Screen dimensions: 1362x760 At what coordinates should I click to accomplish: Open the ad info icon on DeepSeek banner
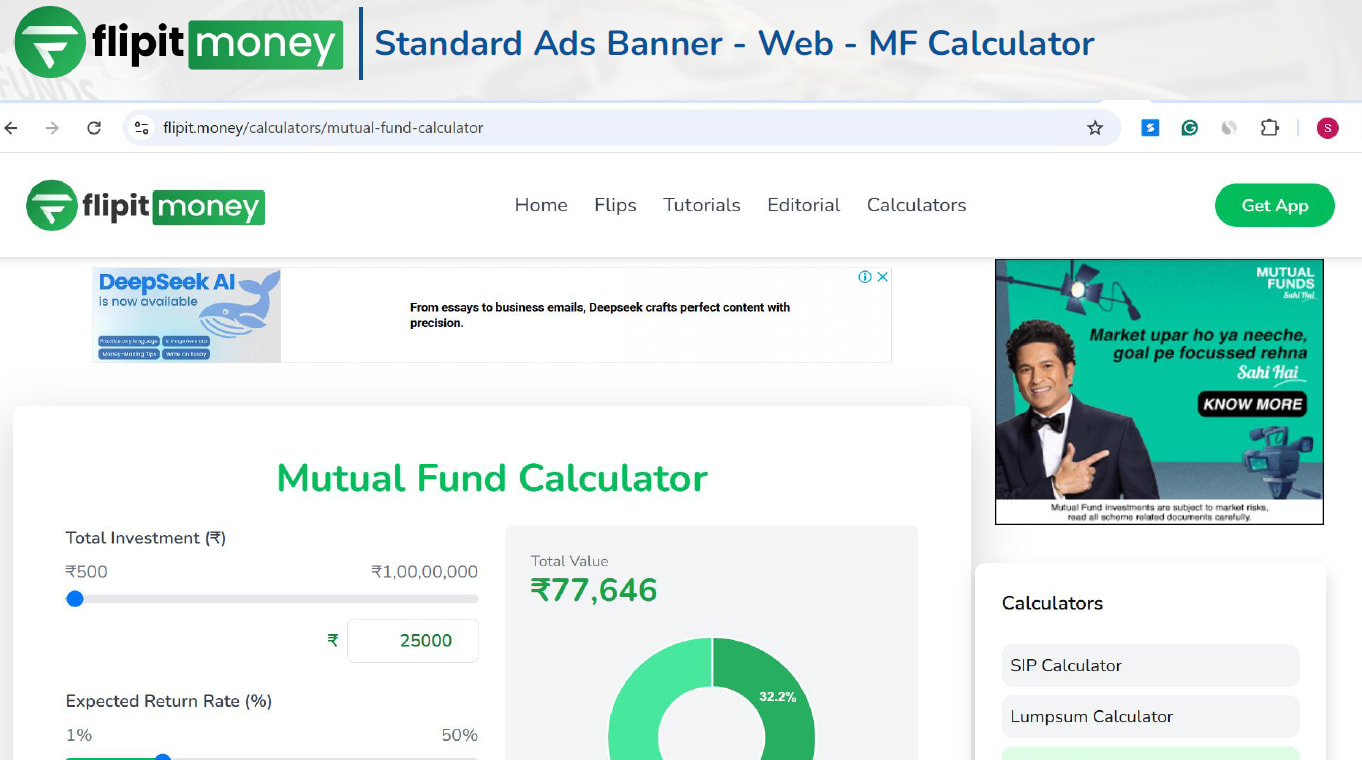click(865, 277)
